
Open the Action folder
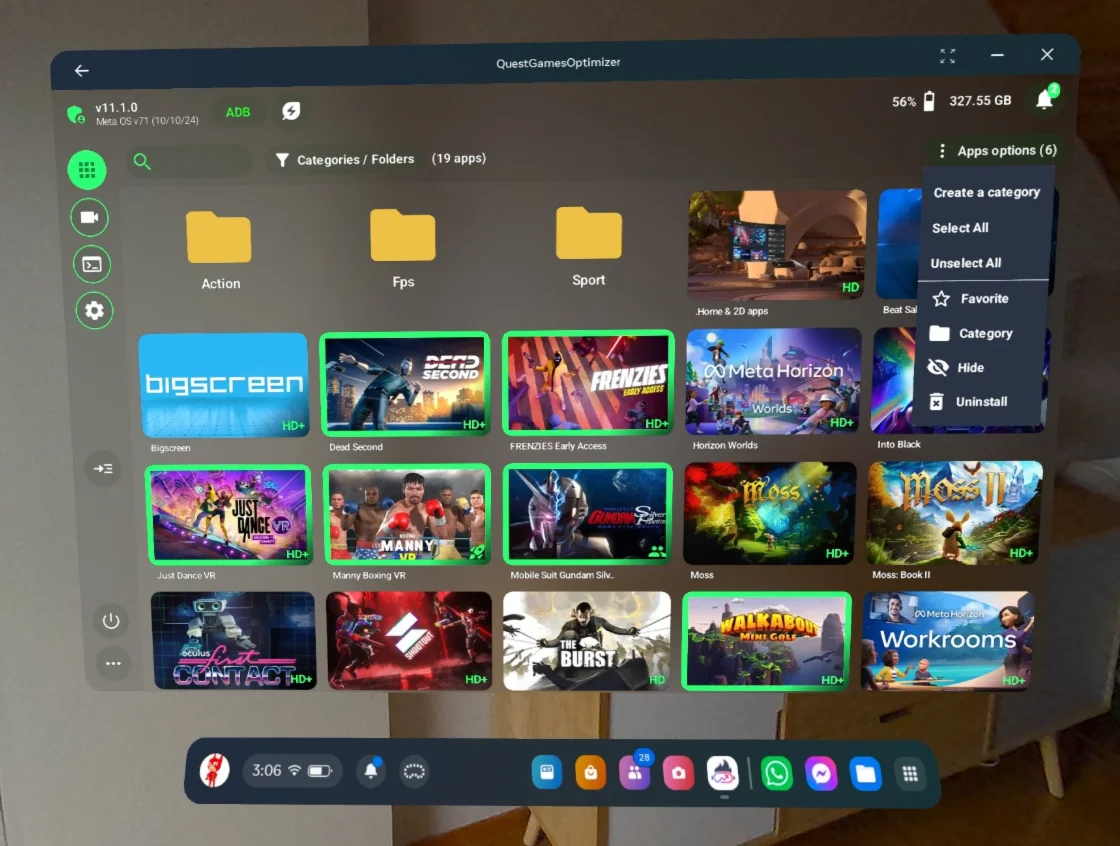pyautogui.click(x=219, y=248)
